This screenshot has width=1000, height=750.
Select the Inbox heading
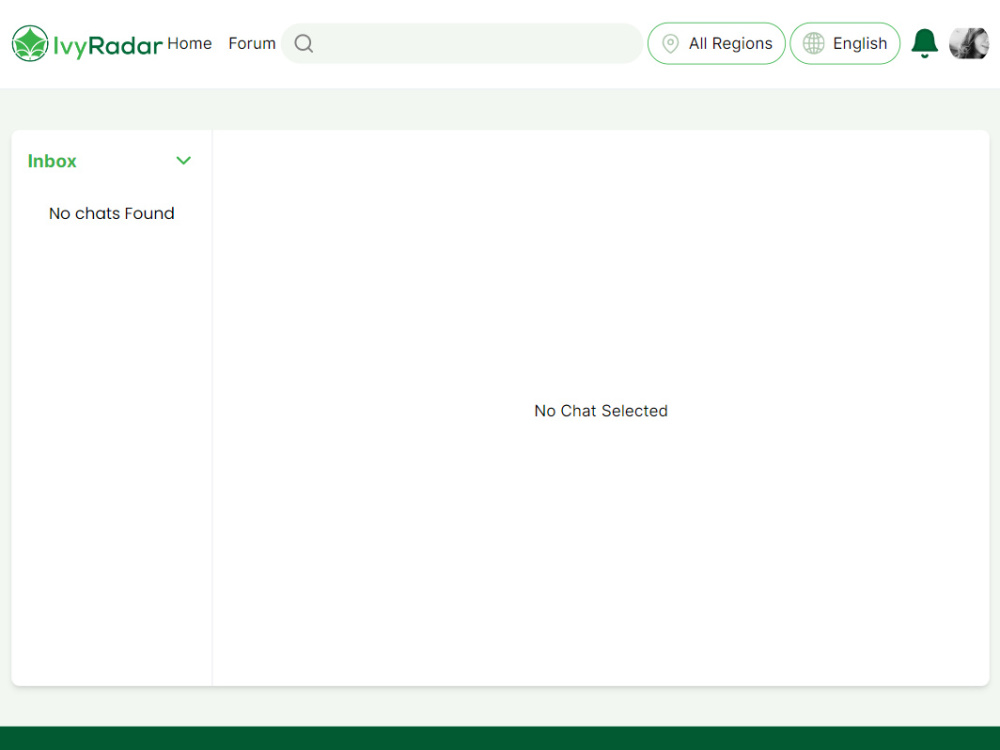tap(52, 161)
